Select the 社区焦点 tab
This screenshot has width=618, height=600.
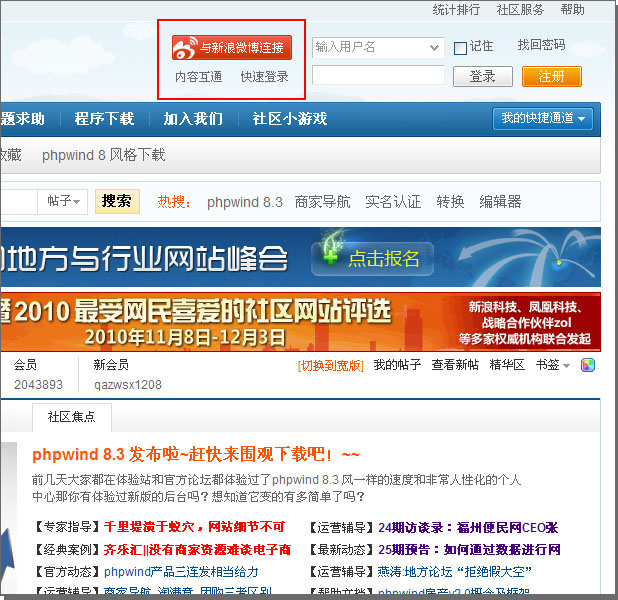tap(72, 417)
